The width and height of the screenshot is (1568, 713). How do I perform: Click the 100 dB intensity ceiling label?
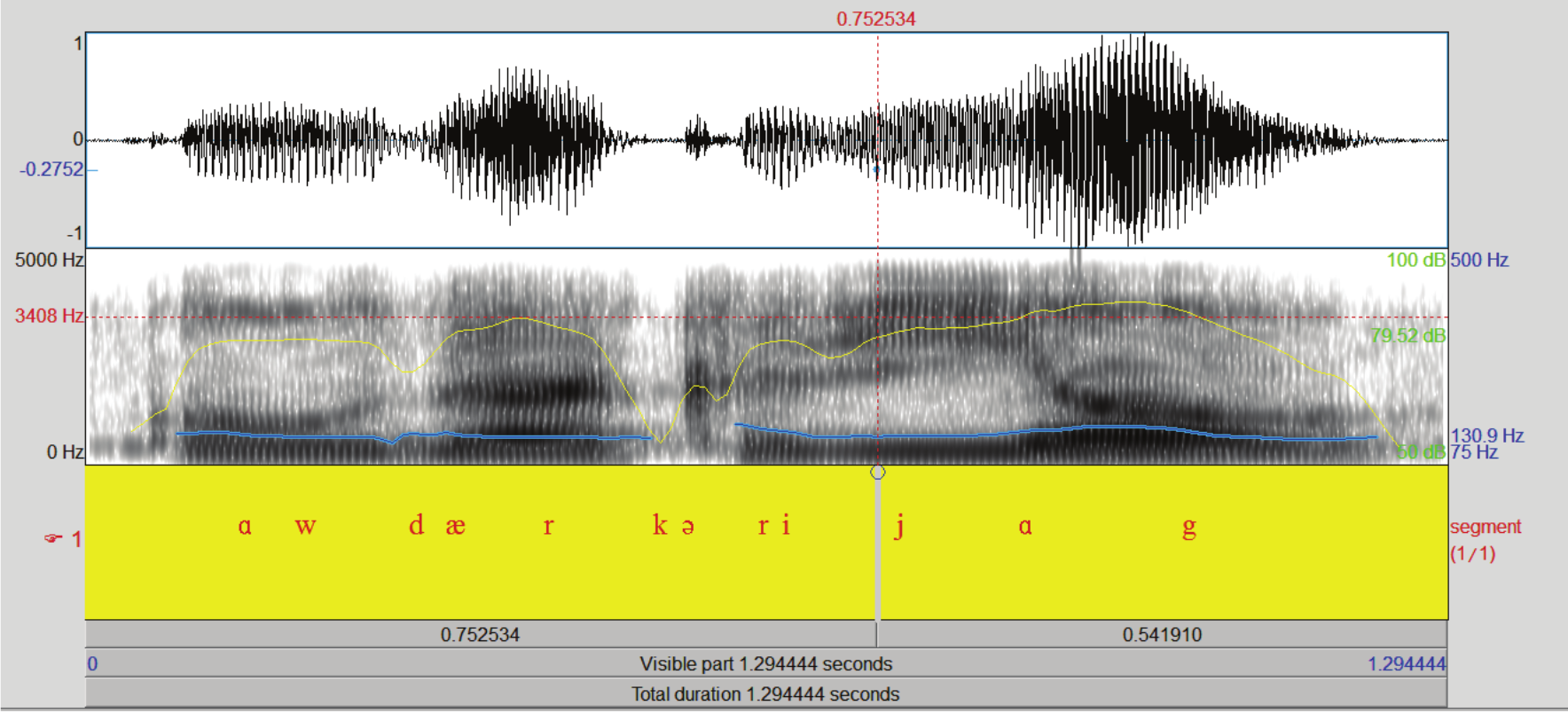pos(1416,260)
